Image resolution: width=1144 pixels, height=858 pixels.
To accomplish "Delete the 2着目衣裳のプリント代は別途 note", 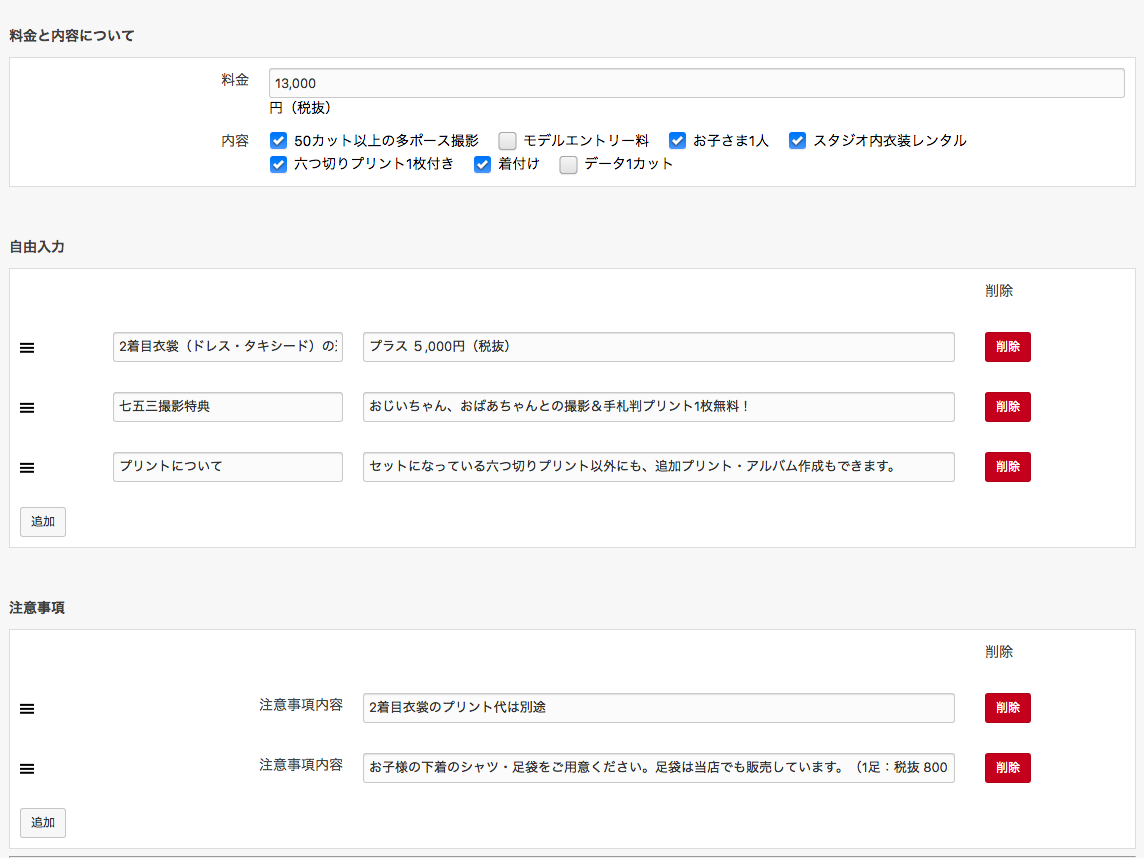I will pos(1007,708).
